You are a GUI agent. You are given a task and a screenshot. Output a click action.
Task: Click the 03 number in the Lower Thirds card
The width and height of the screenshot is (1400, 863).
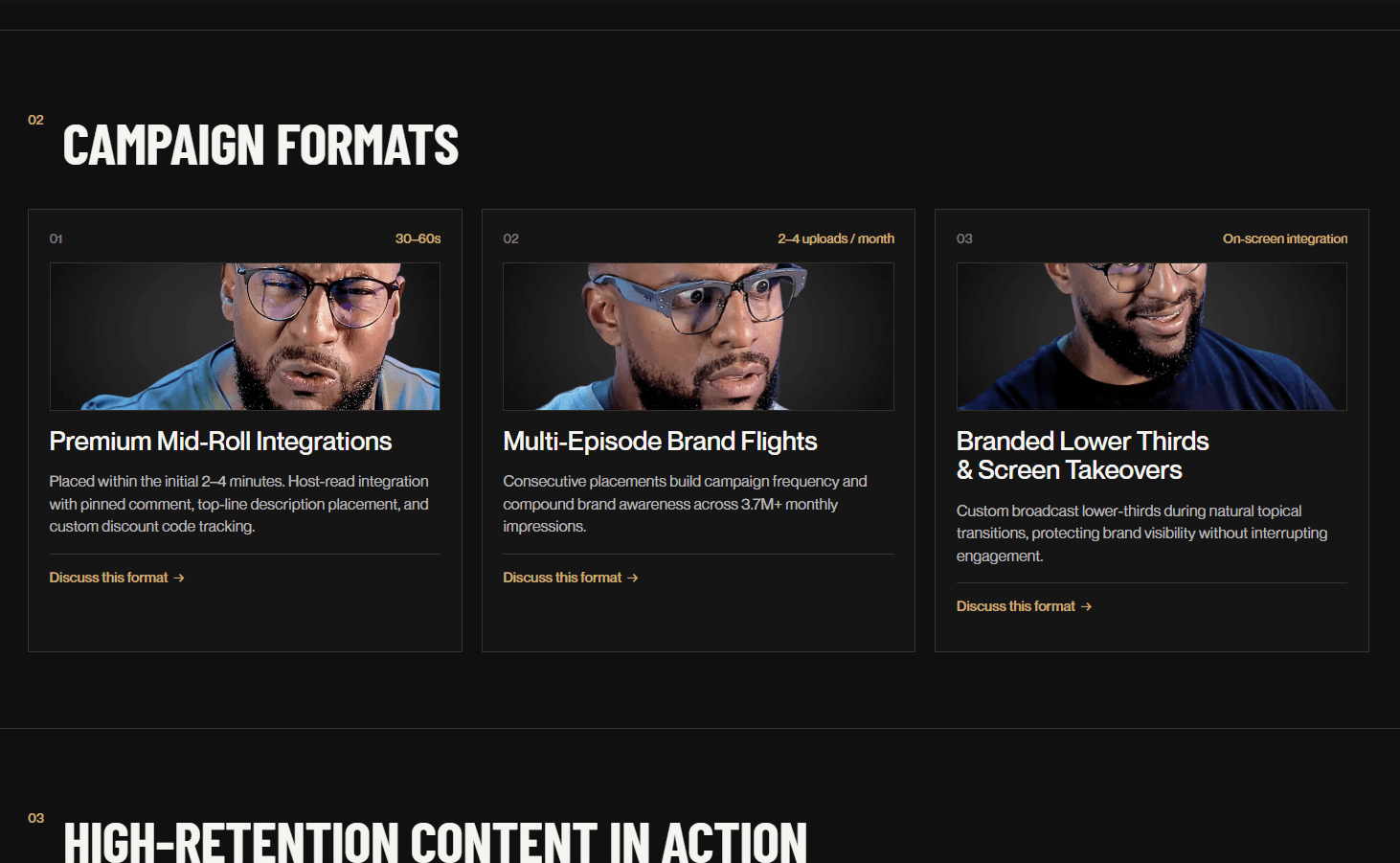click(x=964, y=238)
